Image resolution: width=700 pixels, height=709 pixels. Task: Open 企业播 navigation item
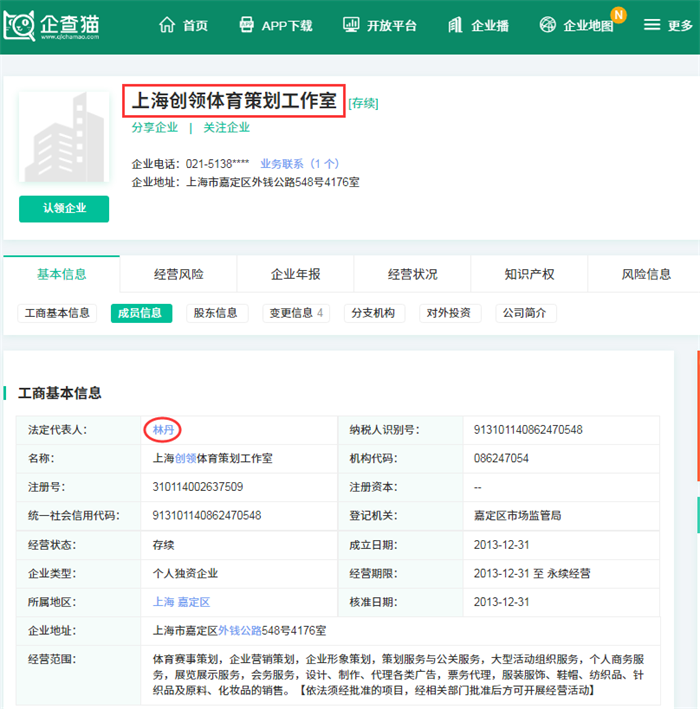(490, 25)
